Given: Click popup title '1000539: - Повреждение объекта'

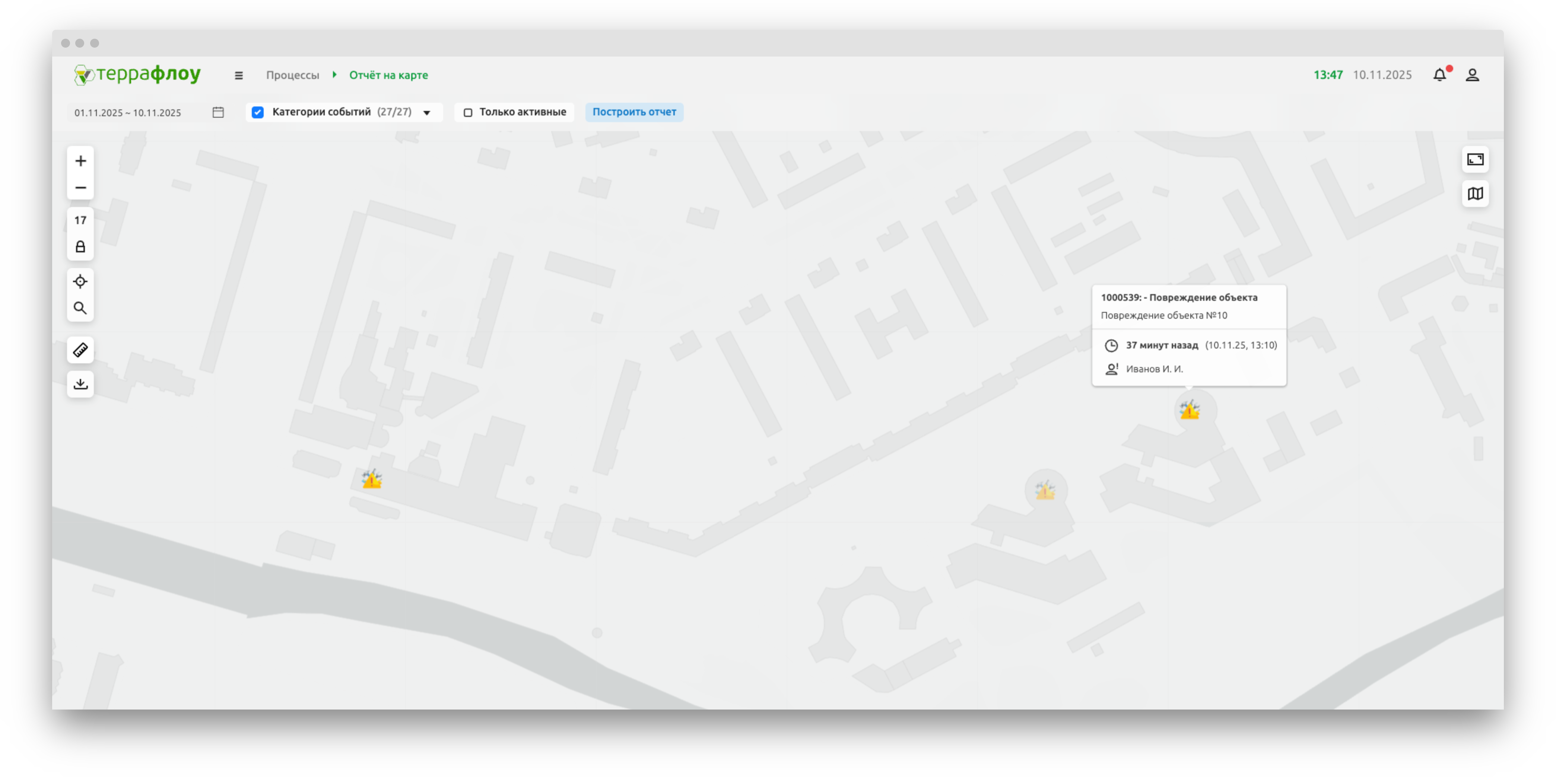Looking at the screenshot, I should [1179, 297].
